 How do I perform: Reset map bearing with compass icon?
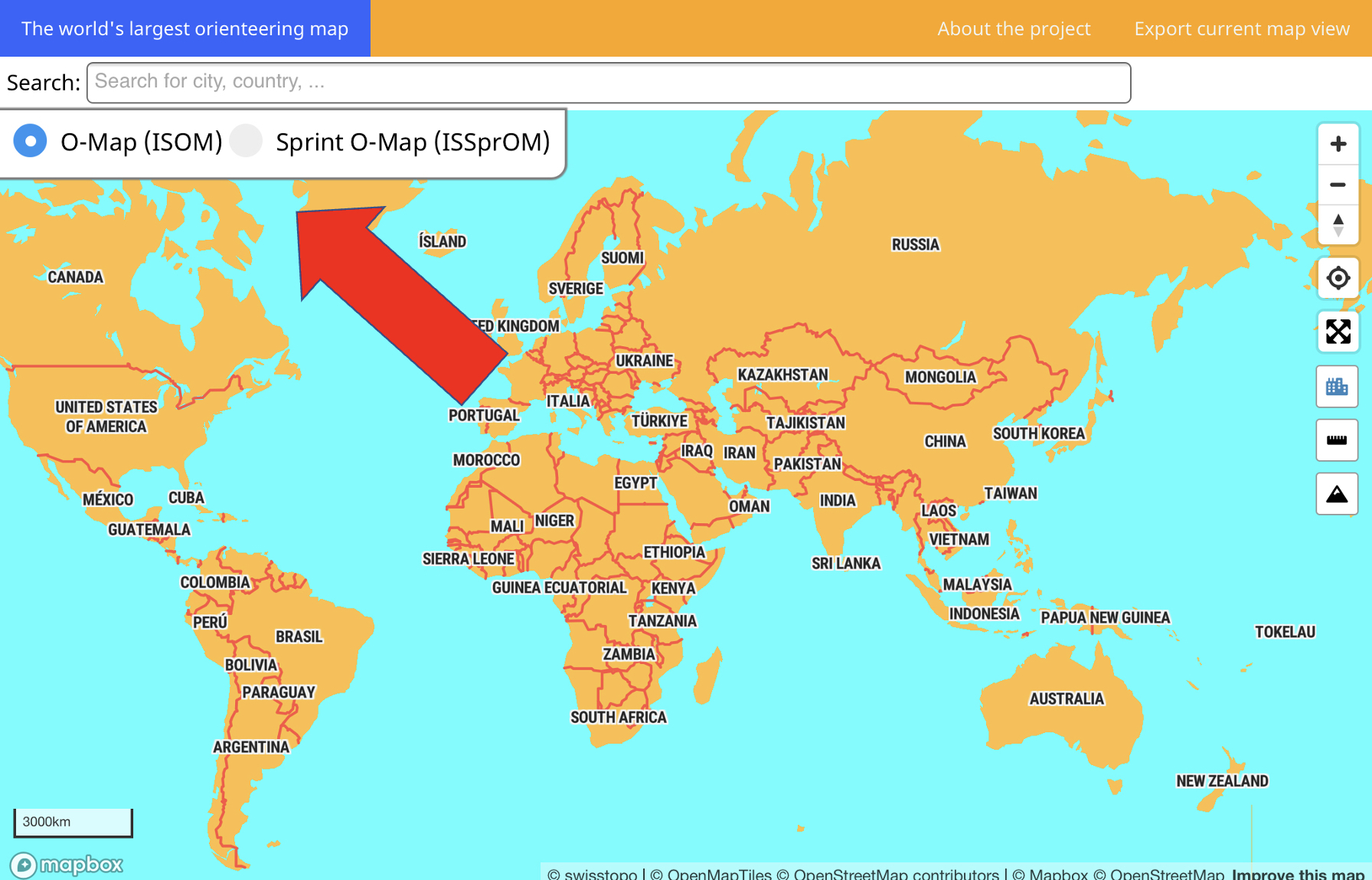[1338, 225]
